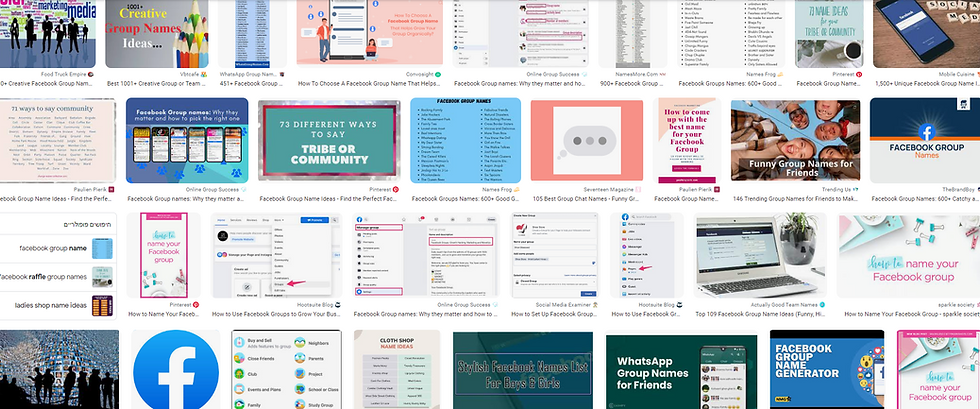Select related search 'ladies shop name ideas'
The image size is (980, 409).
pyautogui.click(x=58, y=305)
